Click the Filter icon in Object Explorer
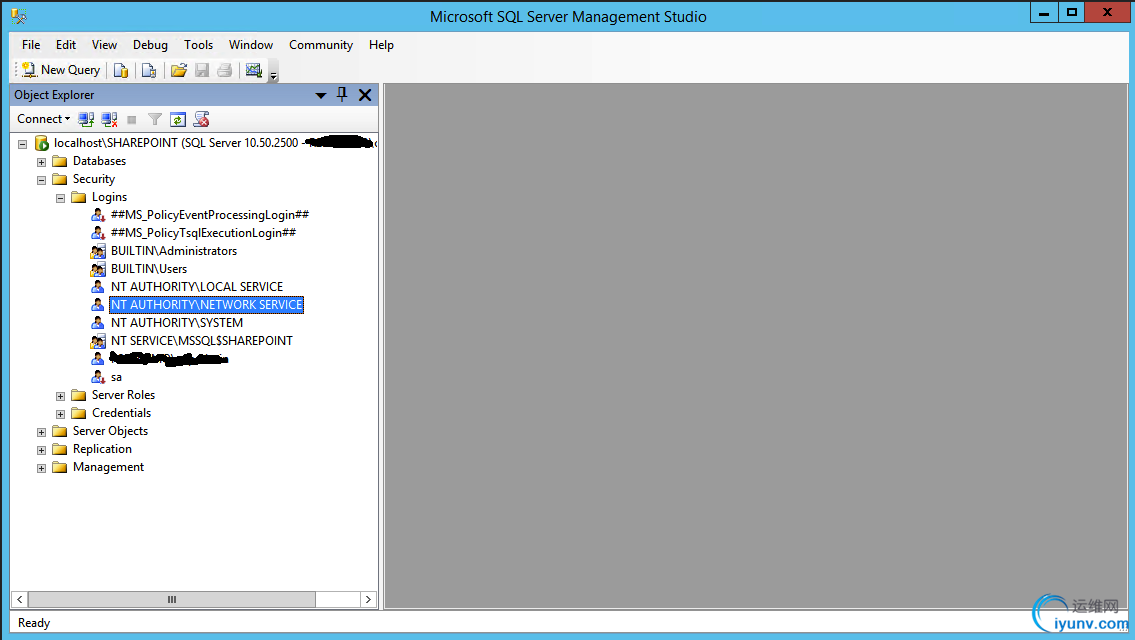The image size is (1135, 640). pyautogui.click(x=154, y=119)
